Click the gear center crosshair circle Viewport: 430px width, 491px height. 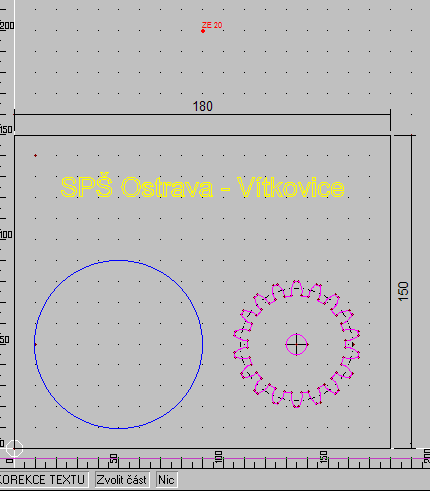(x=296, y=344)
